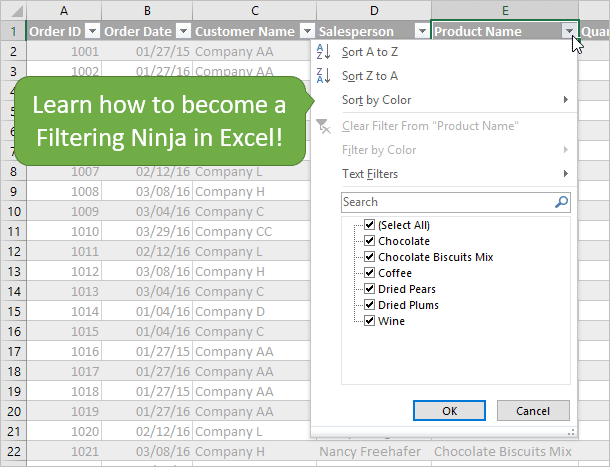The height and width of the screenshot is (467, 610).
Task: Expand the Customer Name filter arrow
Action: pyautogui.click(x=305, y=32)
